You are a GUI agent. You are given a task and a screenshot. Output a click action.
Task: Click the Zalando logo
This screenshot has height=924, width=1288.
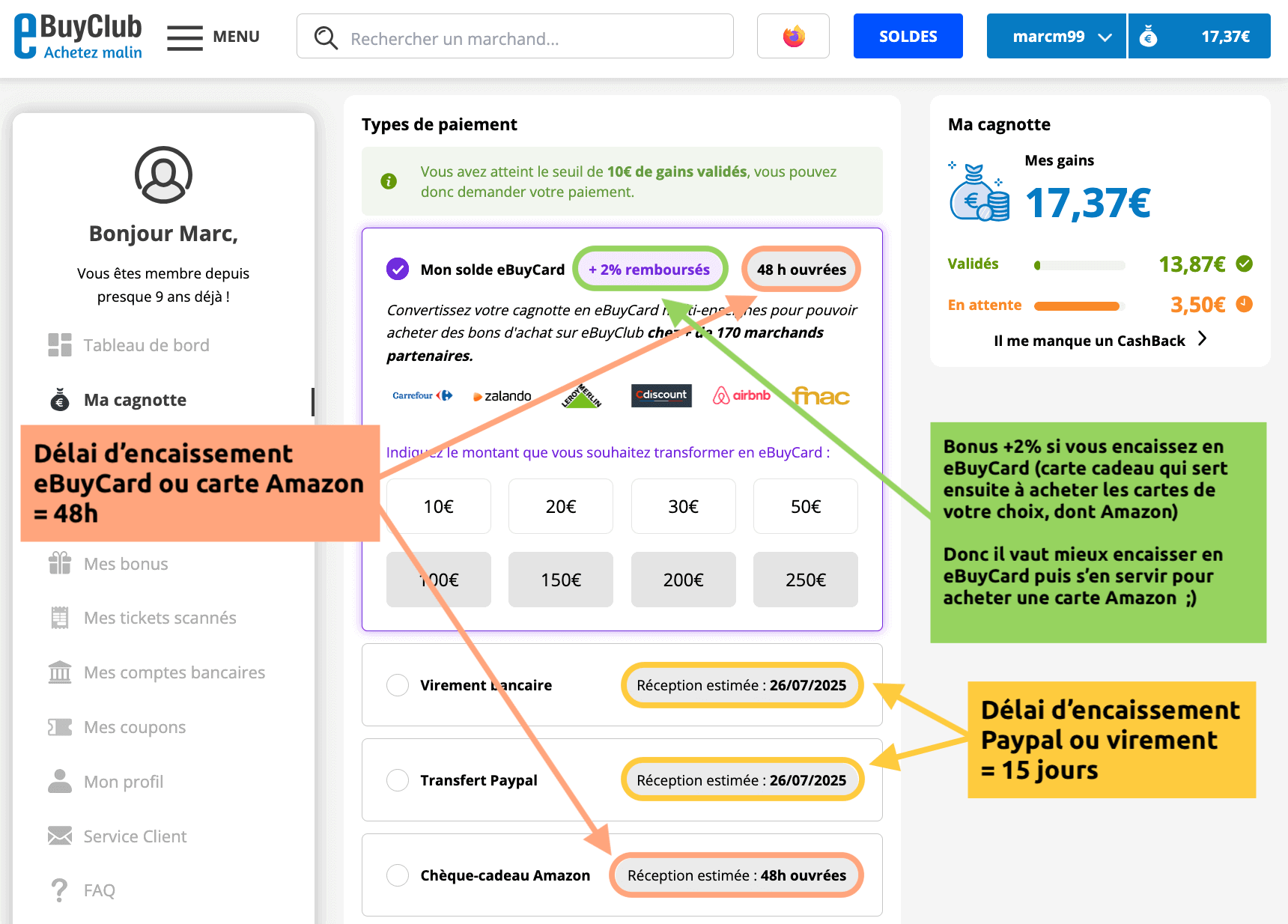[x=502, y=396]
